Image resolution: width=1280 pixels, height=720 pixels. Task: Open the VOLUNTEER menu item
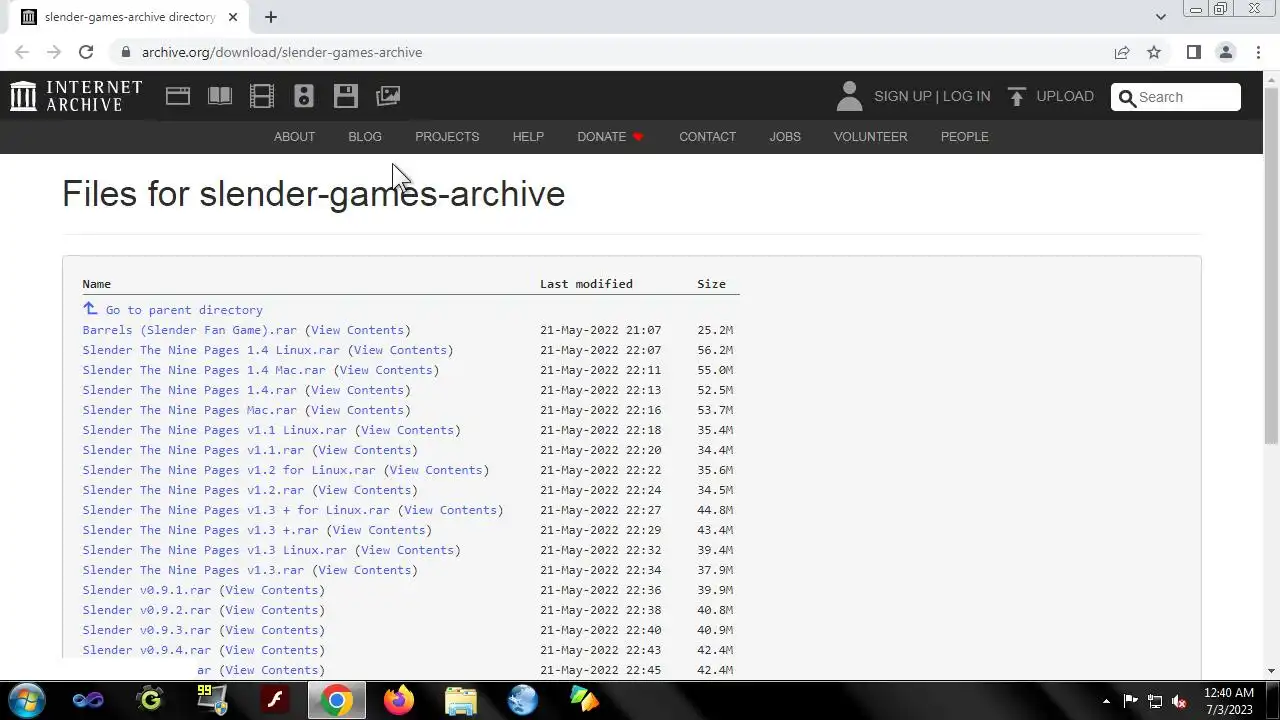[870, 137]
